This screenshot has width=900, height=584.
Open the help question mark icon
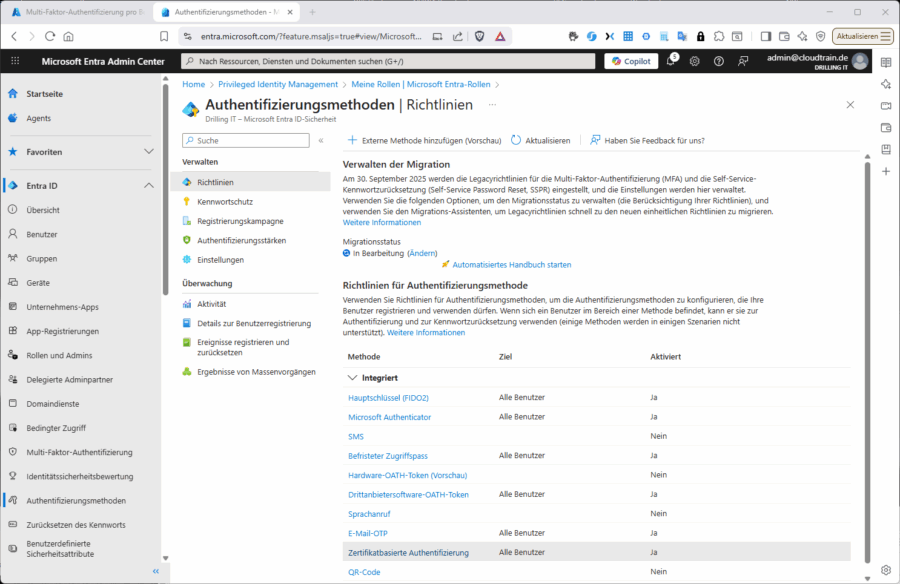[719, 61]
